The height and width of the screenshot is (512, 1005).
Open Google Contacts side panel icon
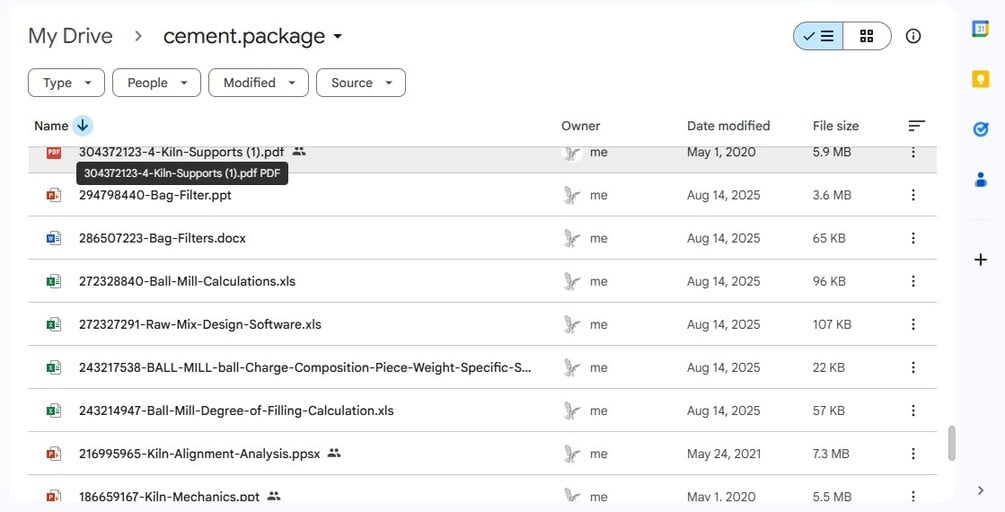click(x=980, y=180)
